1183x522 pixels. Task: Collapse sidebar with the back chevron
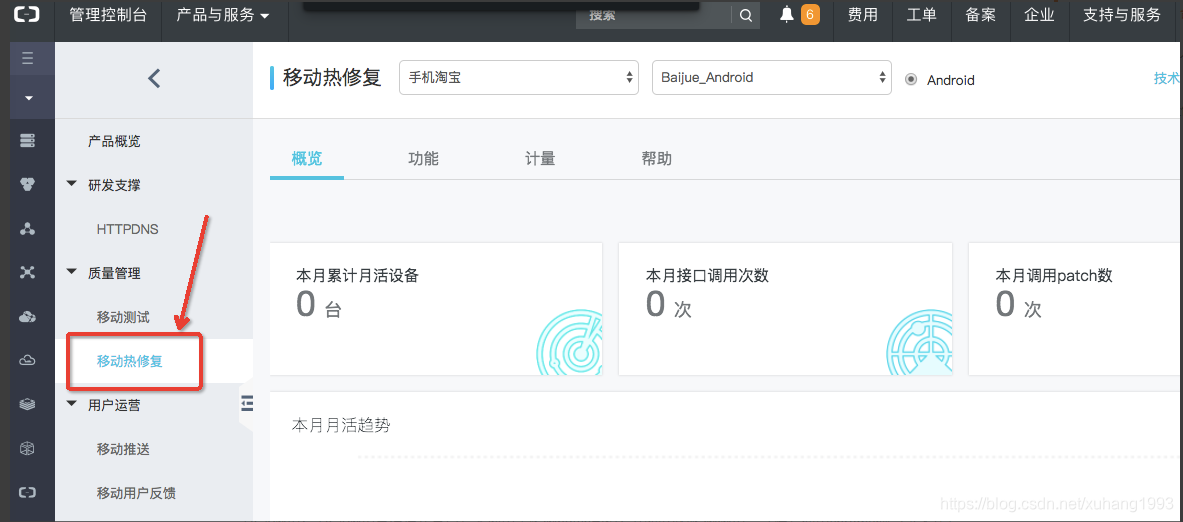tap(154, 78)
